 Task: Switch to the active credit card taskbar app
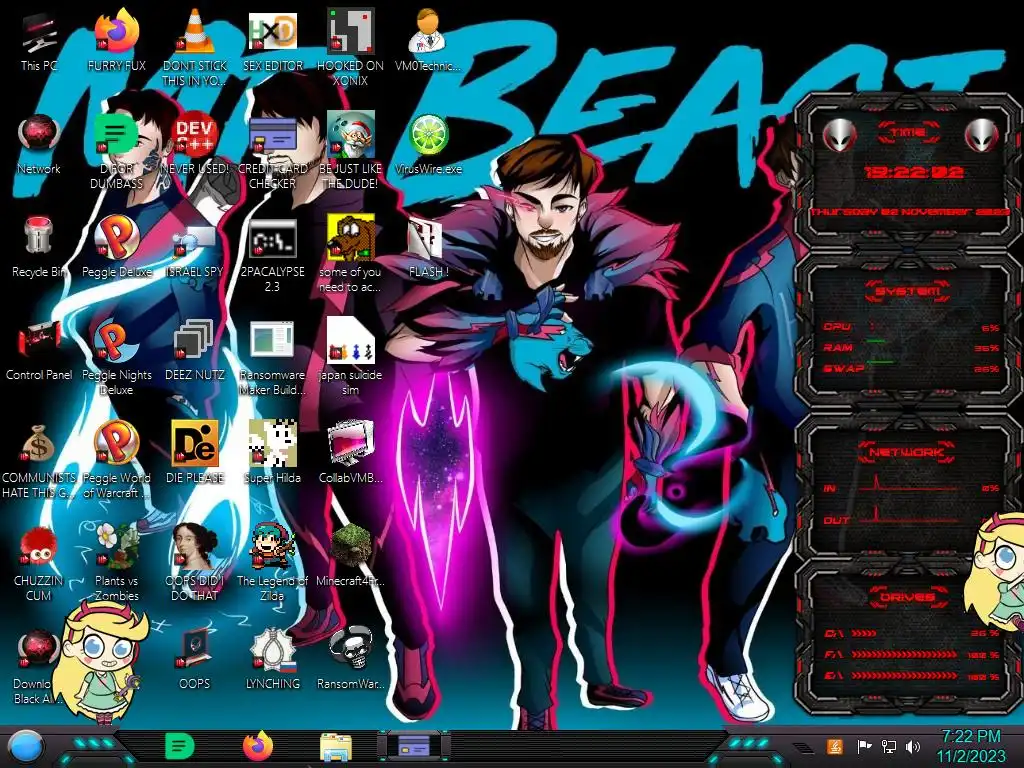click(413, 746)
